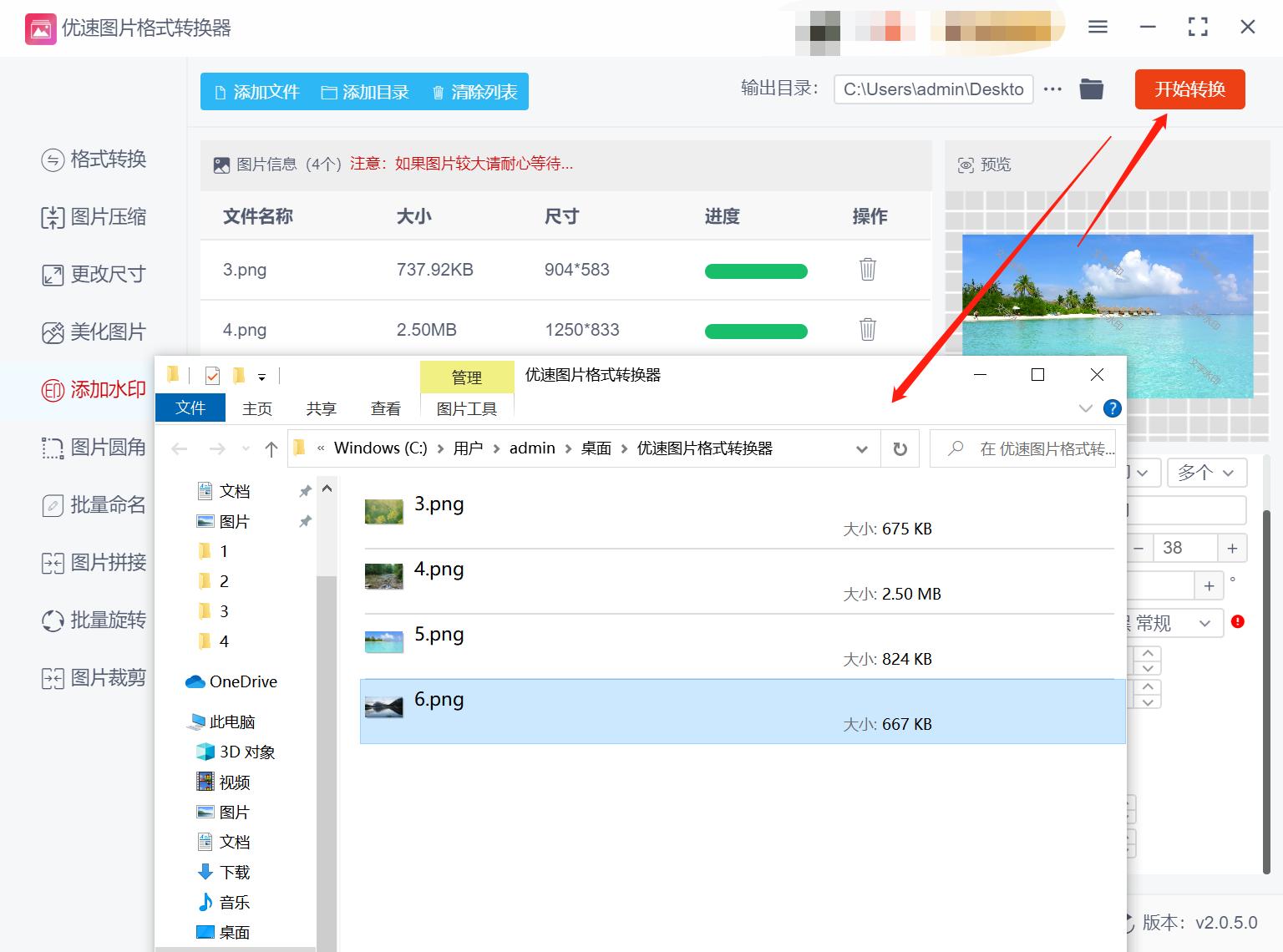Open the 美化图片 sidebar tool
The width and height of the screenshot is (1283, 952).
[x=94, y=332]
